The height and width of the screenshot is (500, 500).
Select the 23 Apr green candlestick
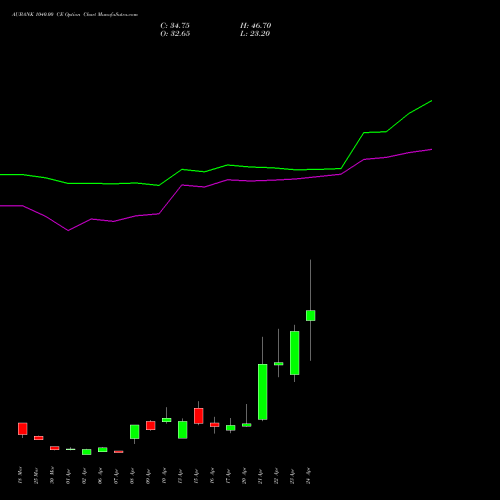pyautogui.click(x=294, y=353)
